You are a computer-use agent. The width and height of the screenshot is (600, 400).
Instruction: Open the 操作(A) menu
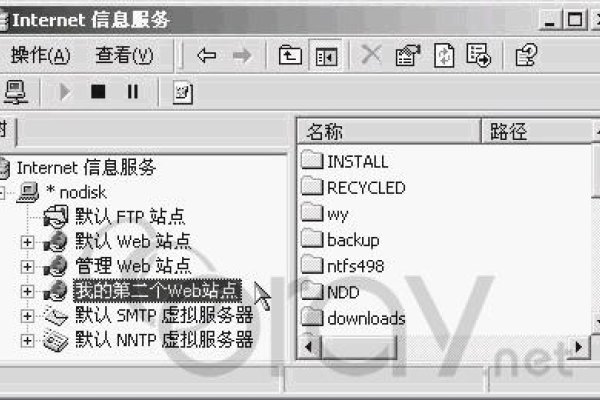point(40,55)
